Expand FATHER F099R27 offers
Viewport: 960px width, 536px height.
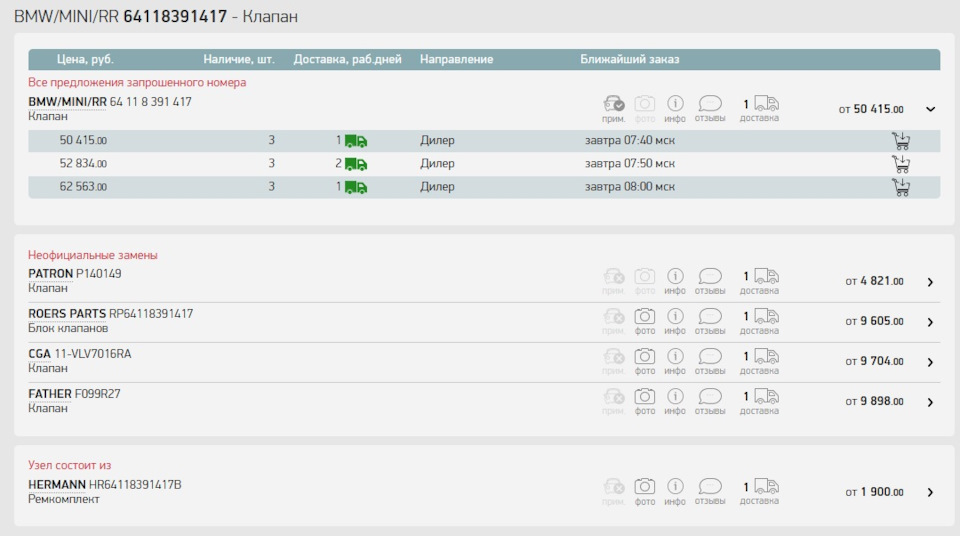(930, 402)
